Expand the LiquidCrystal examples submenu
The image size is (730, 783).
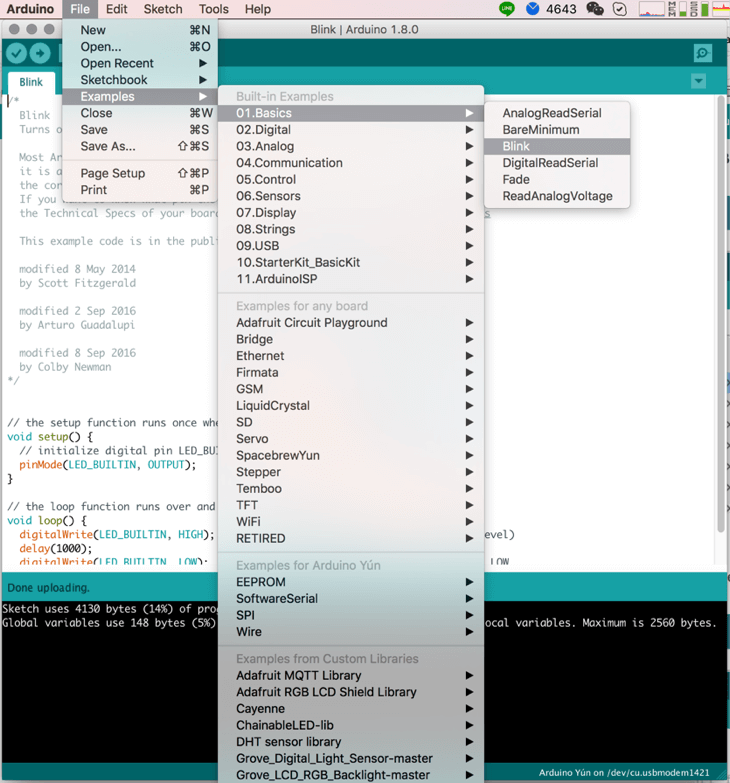pyautogui.click(x=351, y=405)
